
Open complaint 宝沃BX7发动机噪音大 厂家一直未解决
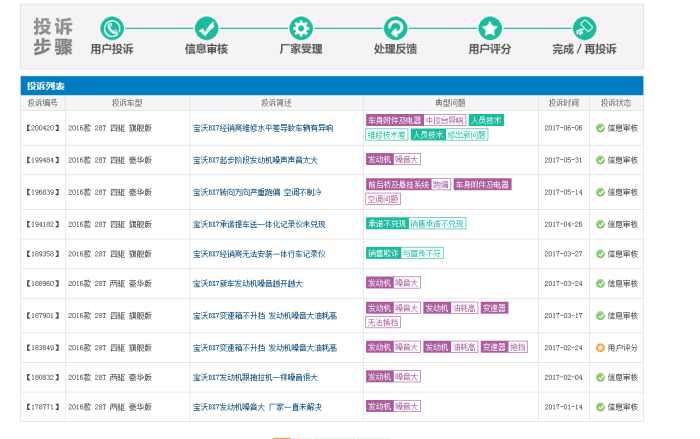tap(257, 407)
